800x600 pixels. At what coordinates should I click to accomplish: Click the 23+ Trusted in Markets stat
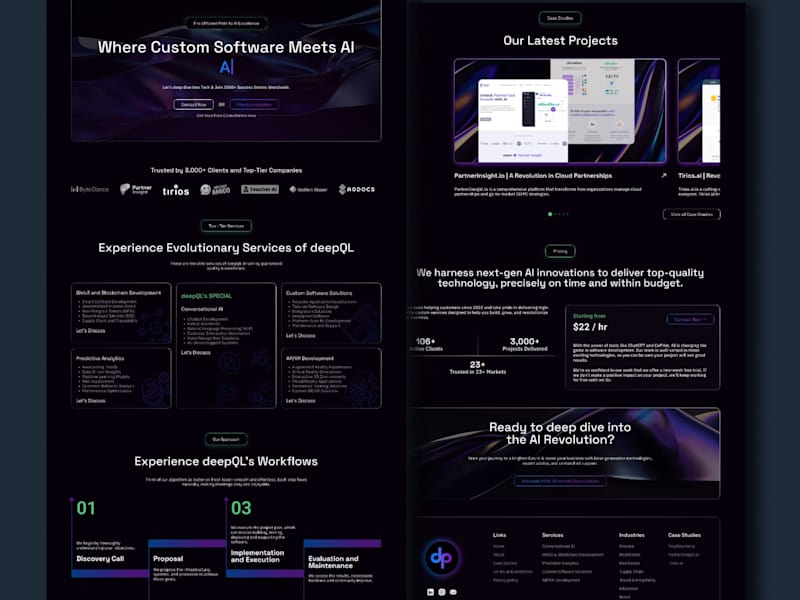[478, 368]
